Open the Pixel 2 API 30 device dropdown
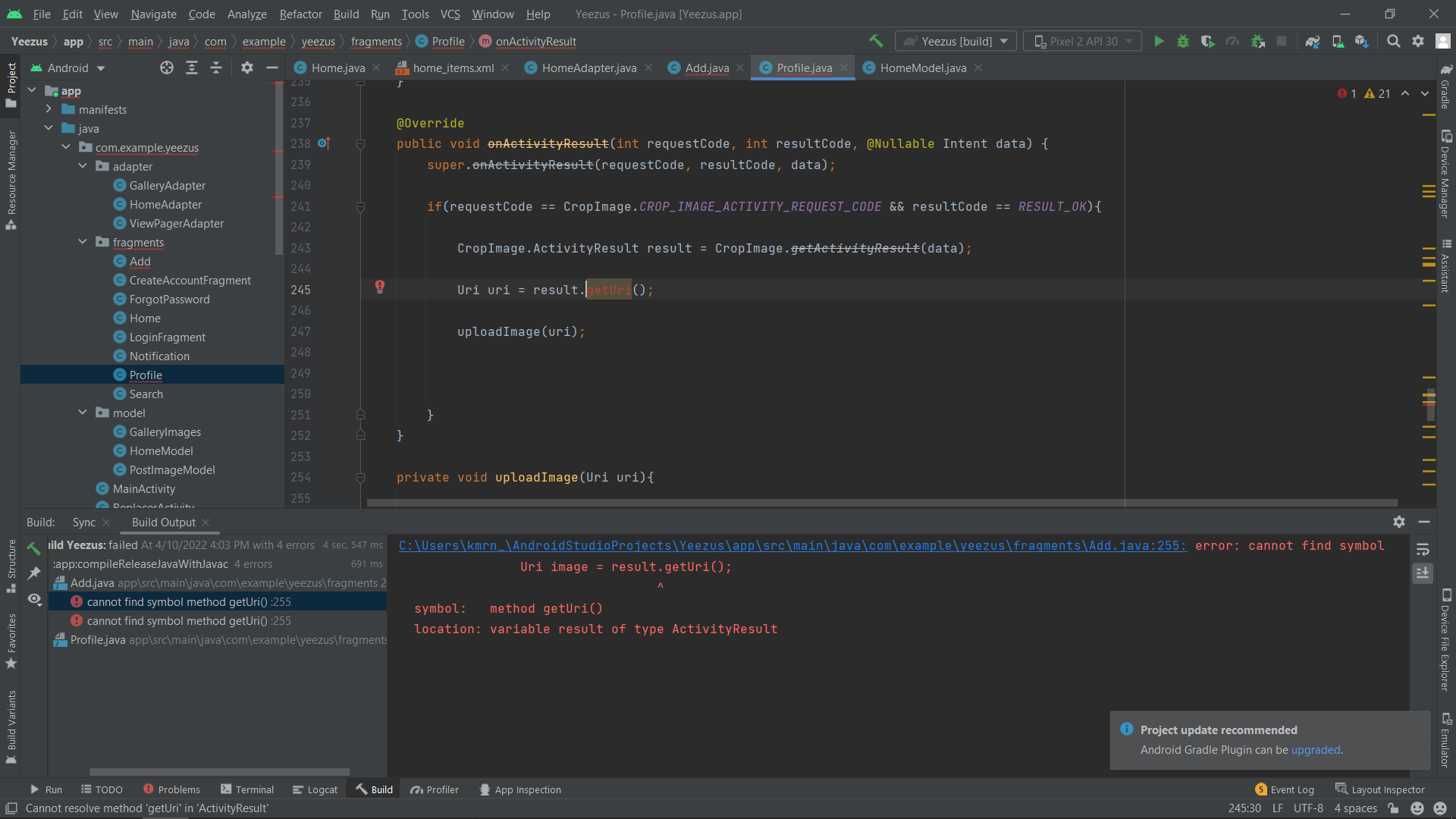The image size is (1456, 819). pos(1082,41)
